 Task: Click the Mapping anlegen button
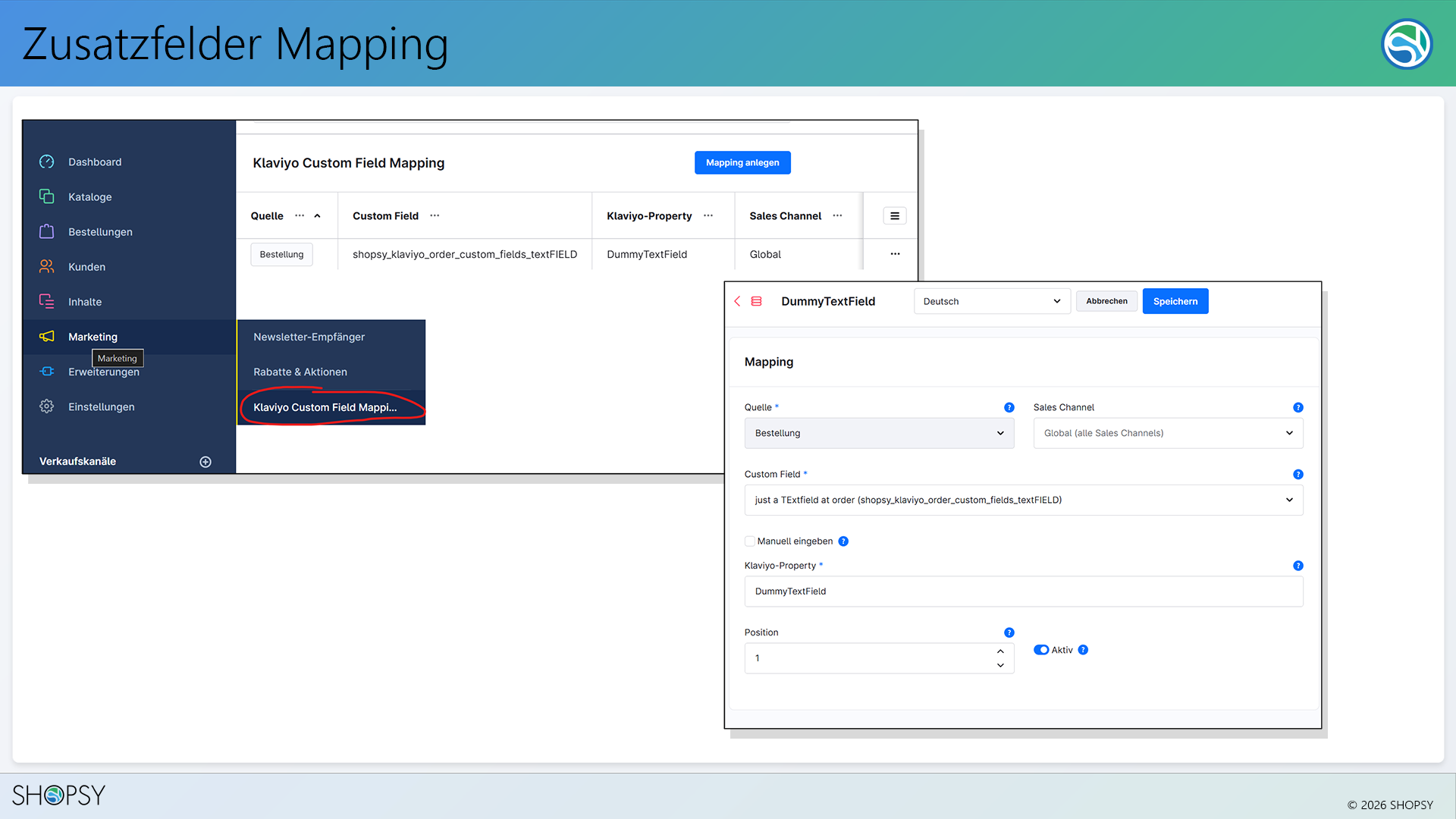click(x=742, y=162)
